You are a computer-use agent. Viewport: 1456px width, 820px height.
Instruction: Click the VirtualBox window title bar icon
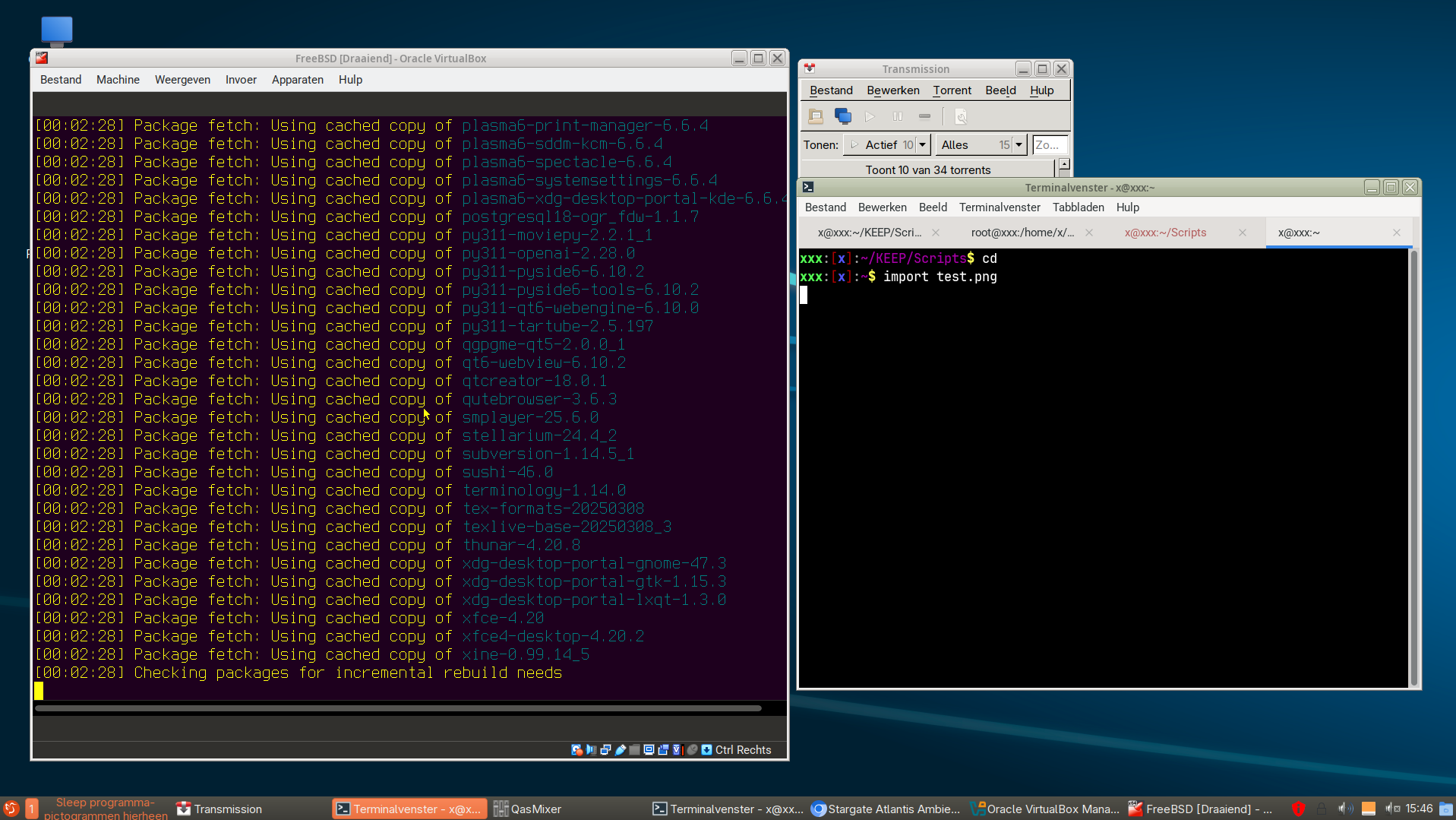click(42, 58)
